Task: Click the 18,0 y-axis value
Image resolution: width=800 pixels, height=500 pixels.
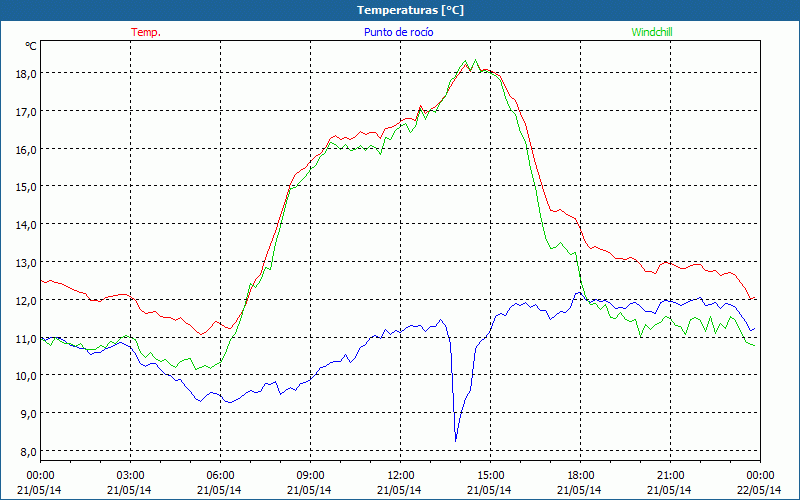Action: click(x=27, y=73)
